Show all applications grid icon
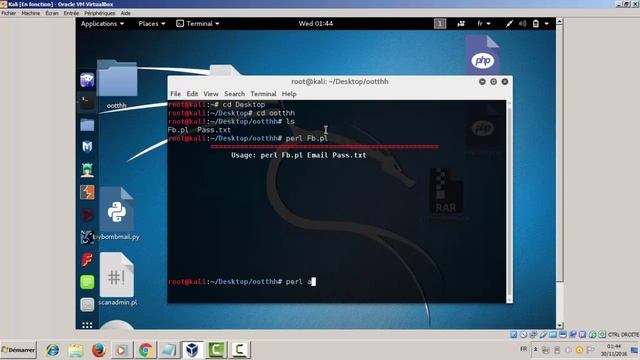 [x=87, y=325]
